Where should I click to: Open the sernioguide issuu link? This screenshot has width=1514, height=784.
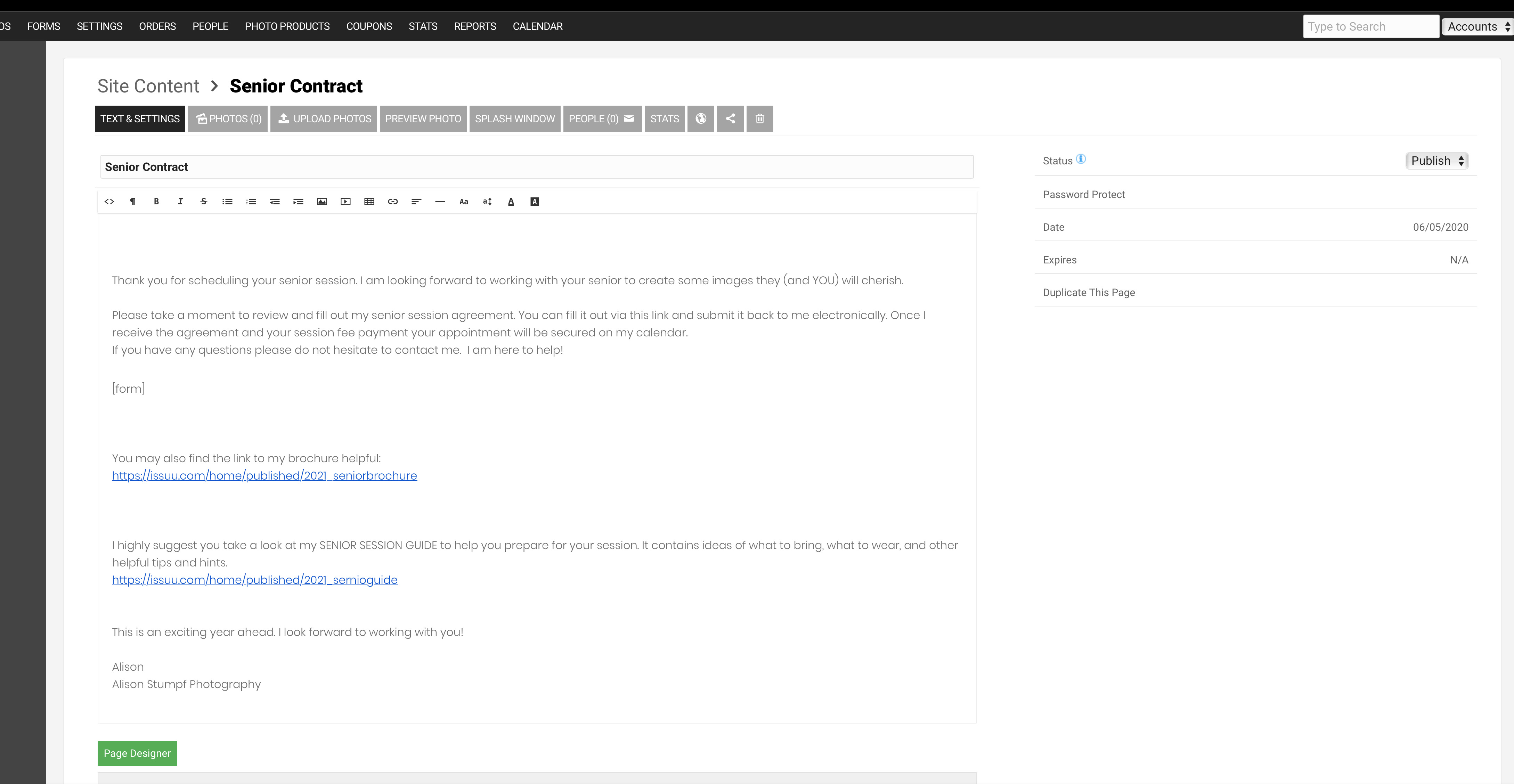254,580
